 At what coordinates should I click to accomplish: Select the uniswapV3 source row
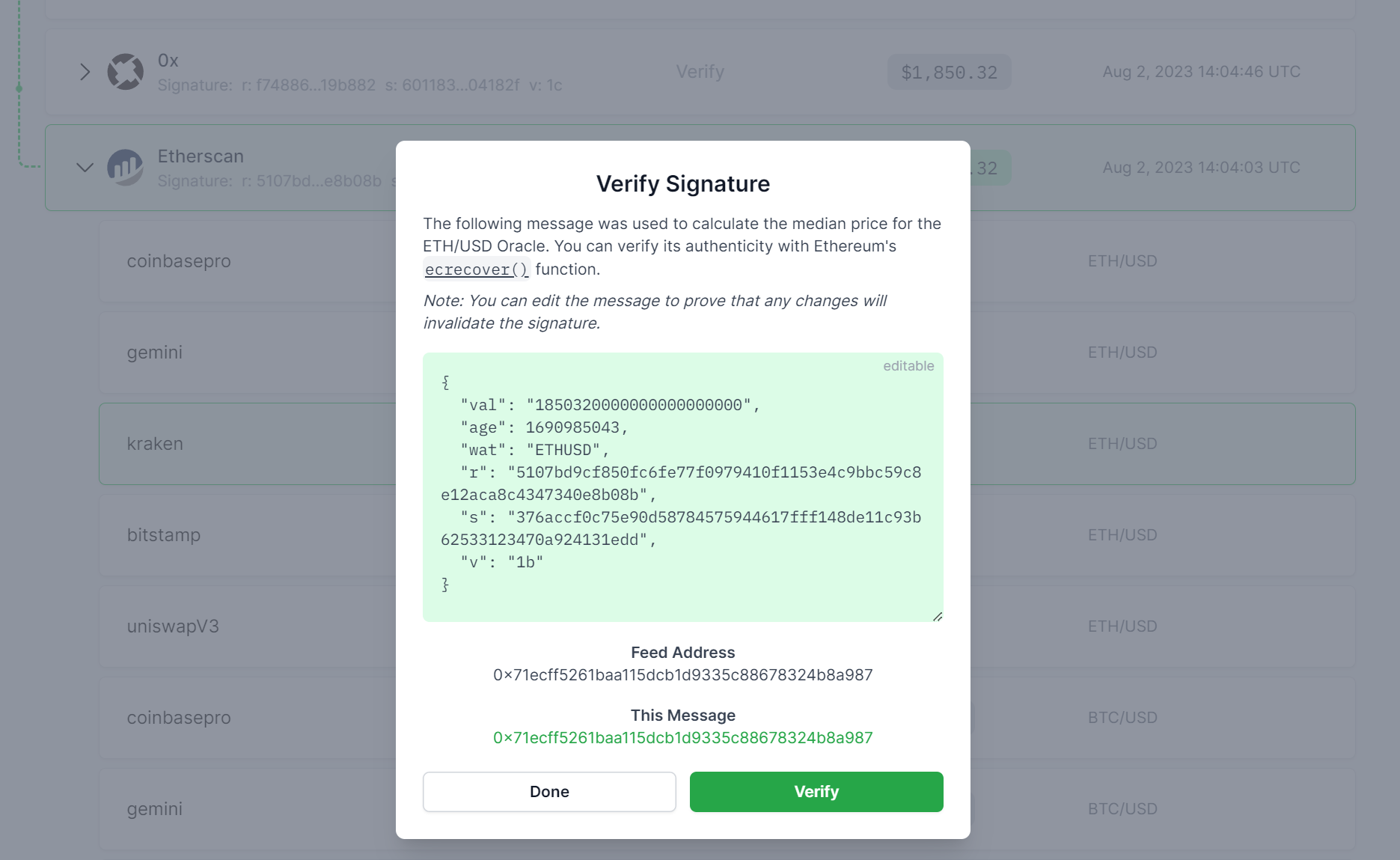[727, 626]
